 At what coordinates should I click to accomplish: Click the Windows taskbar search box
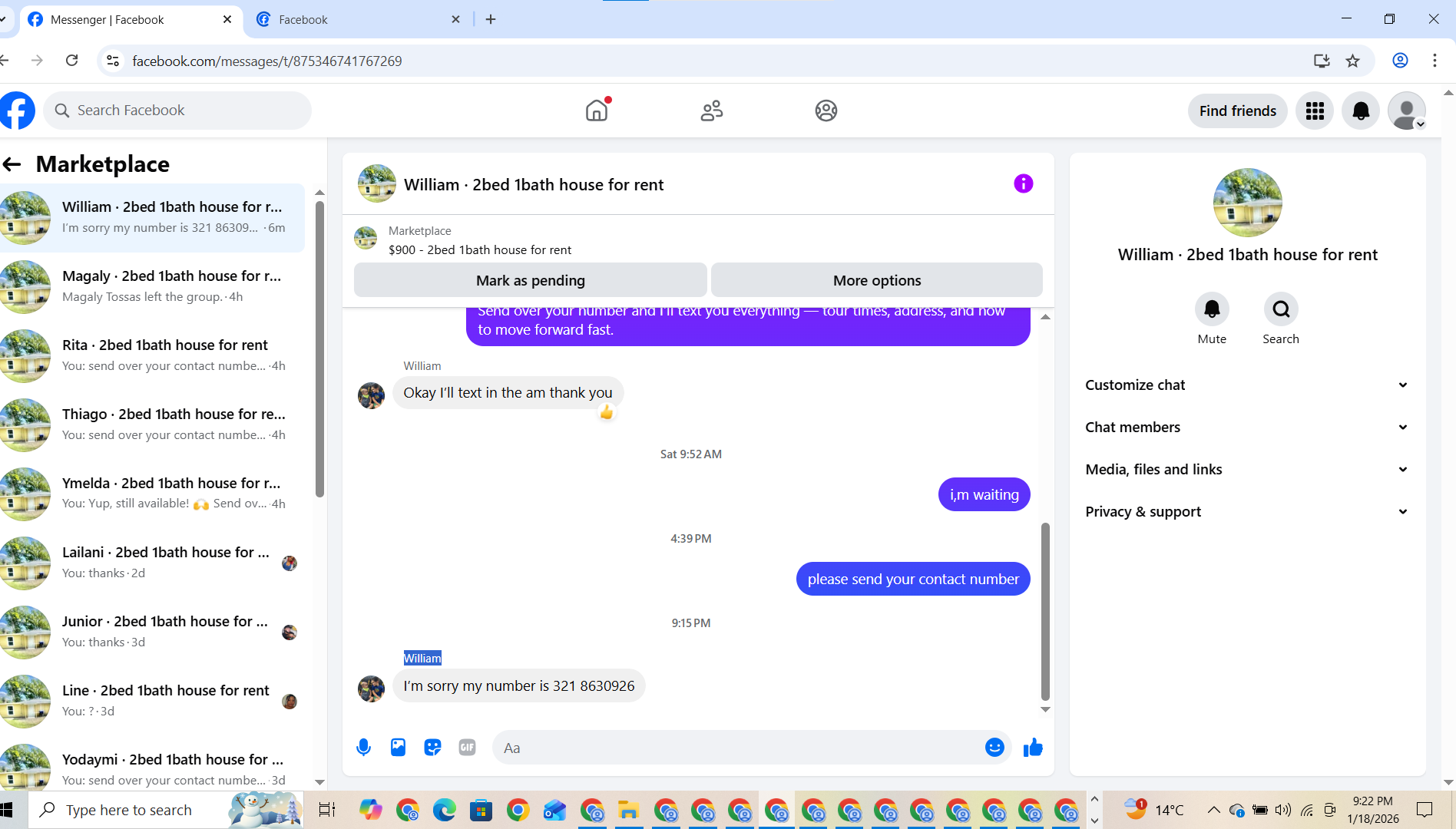pyautogui.click(x=166, y=810)
